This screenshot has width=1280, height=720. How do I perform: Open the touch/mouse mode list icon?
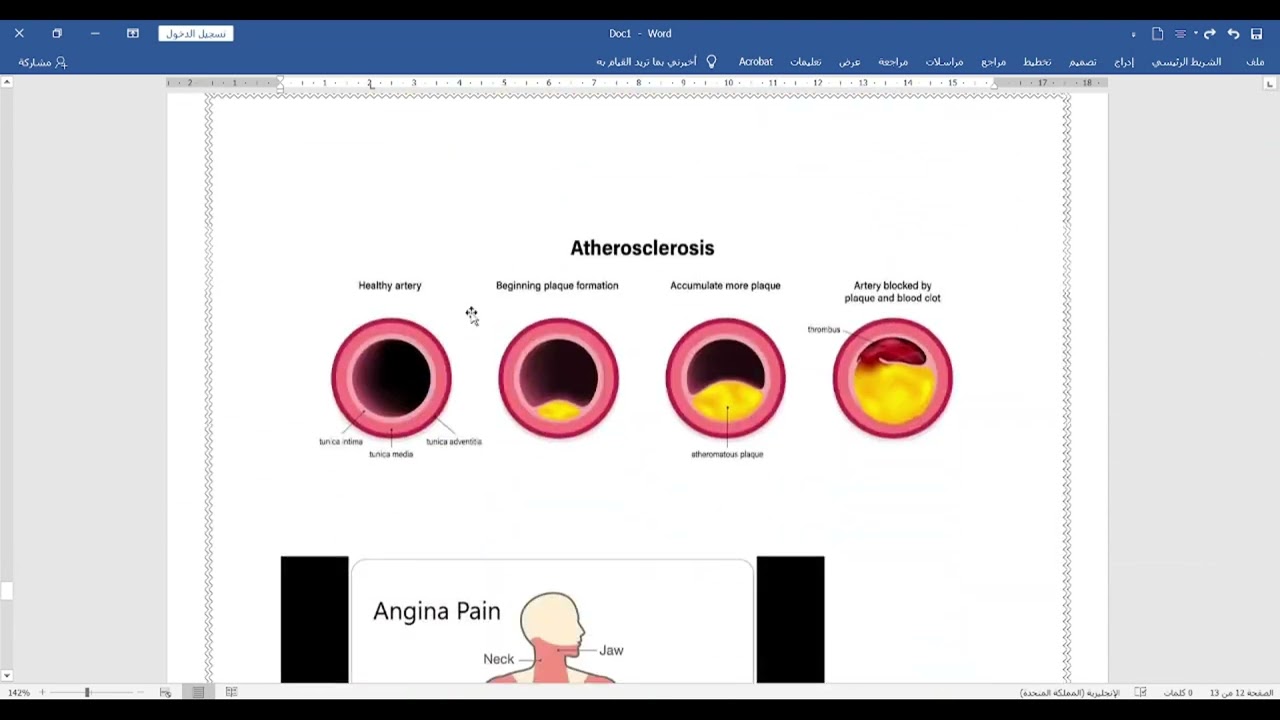[x=1180, y=34]
